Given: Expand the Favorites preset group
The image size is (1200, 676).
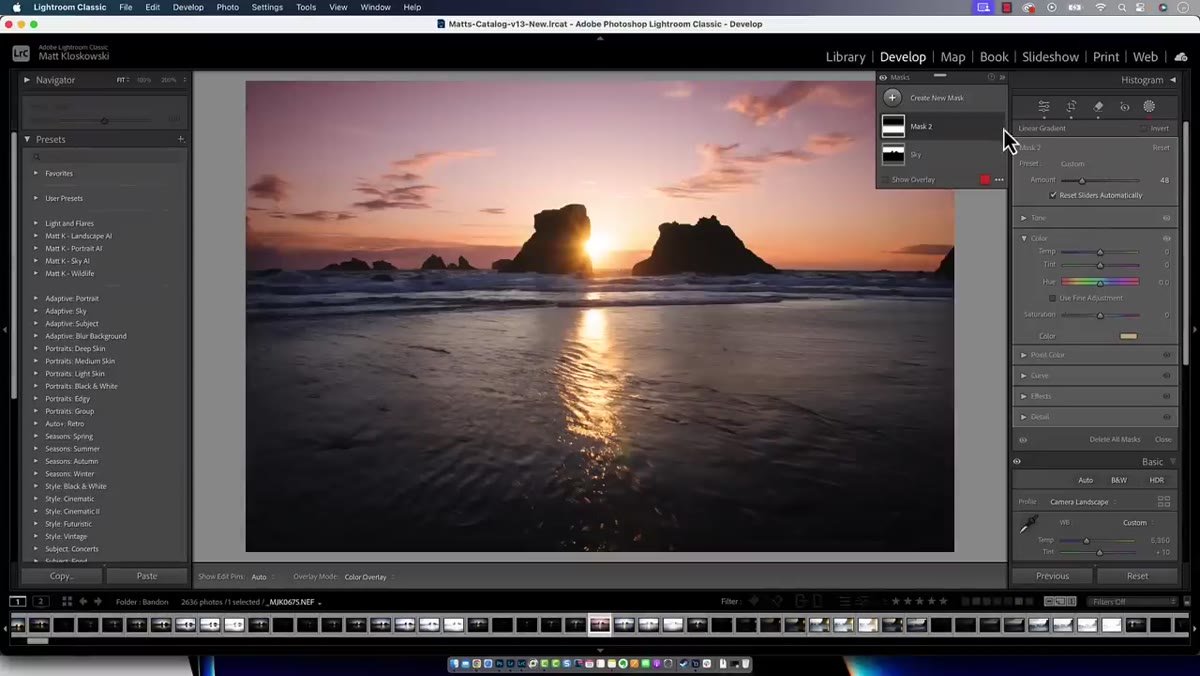Looking at the screenshot, I should pyautogui.click(x=36, y=173).
